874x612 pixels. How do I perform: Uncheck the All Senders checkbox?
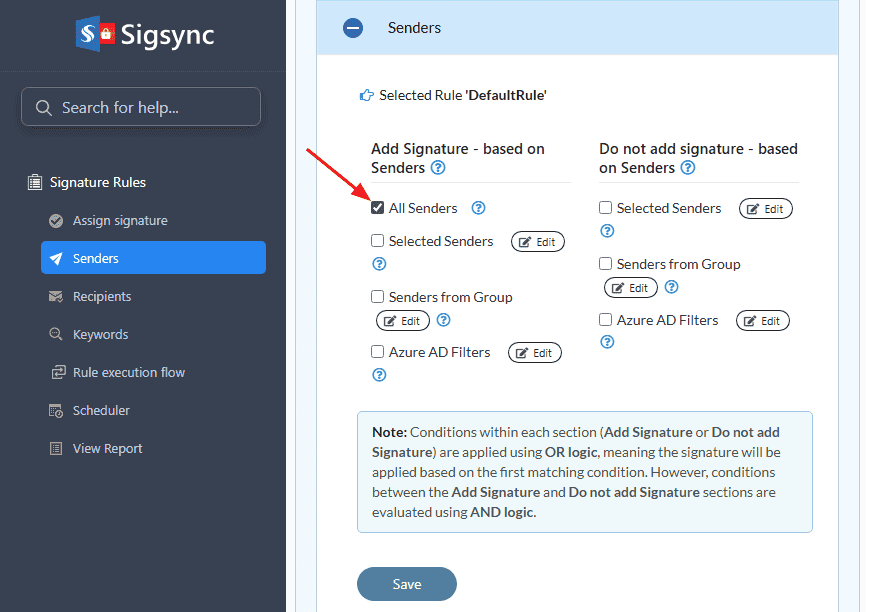tap(377, 208)
